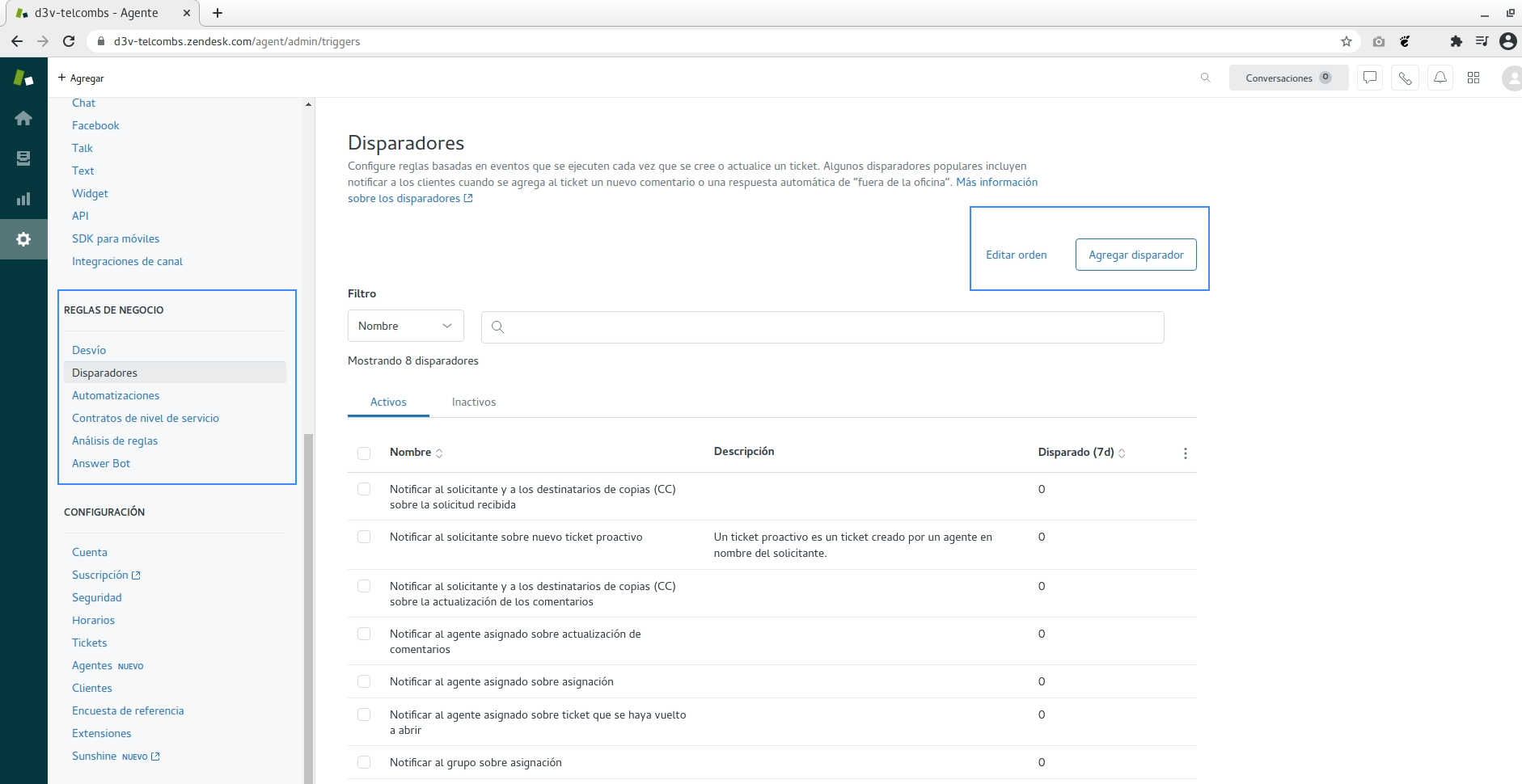This screenshot has width=1522, height=784.
Task: Open the Chrome profile account icon
Action: pos(1507,41)
